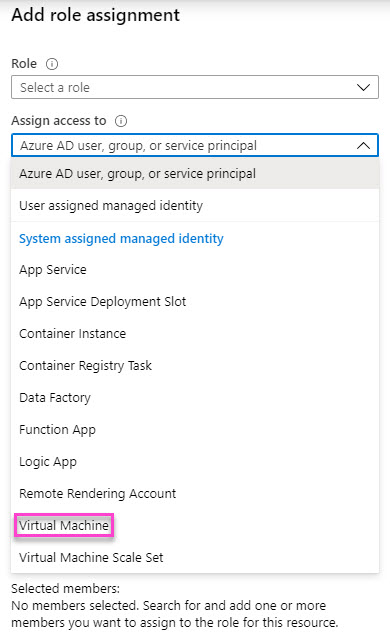Click the Assign access to label

pos(59,121)
